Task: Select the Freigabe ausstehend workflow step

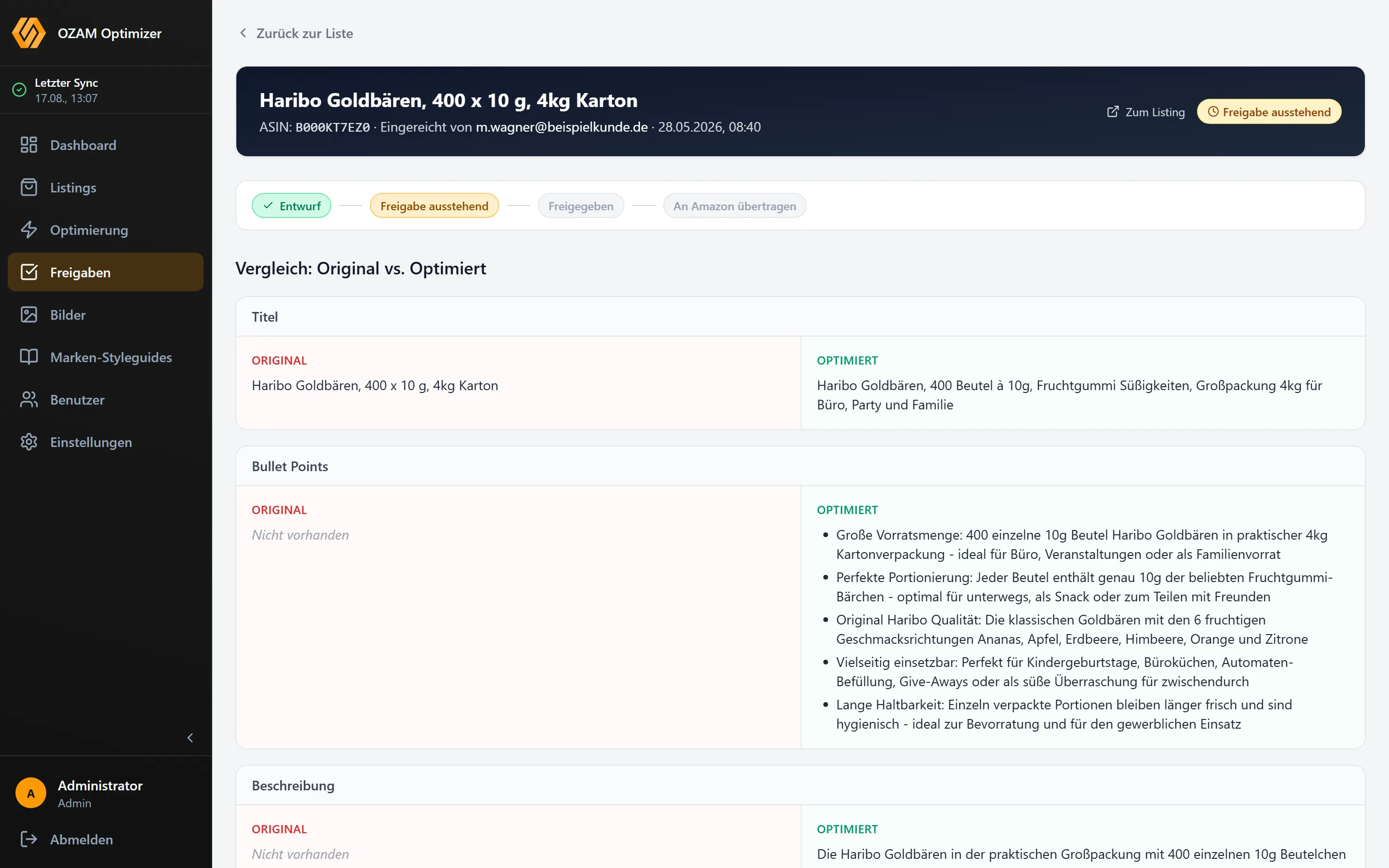Action: click(435, 205)
